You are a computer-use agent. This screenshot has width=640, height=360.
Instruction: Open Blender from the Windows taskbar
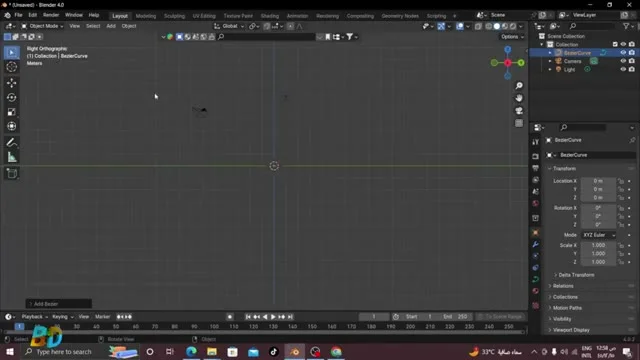(295, 352)
